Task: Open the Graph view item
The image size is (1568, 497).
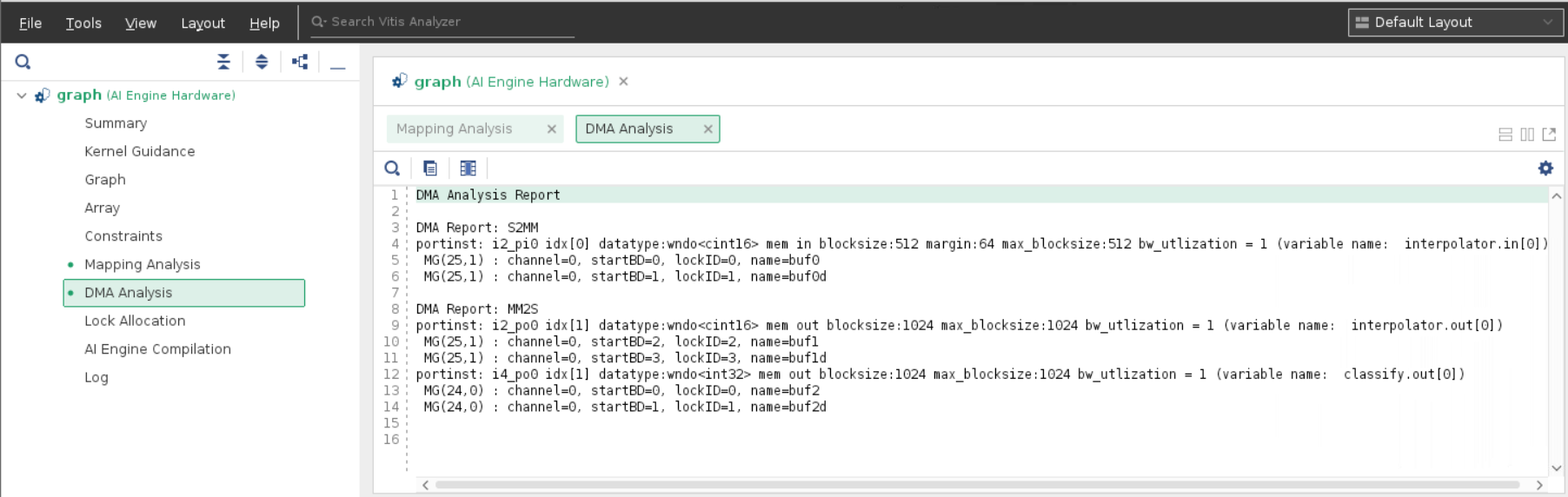Action: 105,180
